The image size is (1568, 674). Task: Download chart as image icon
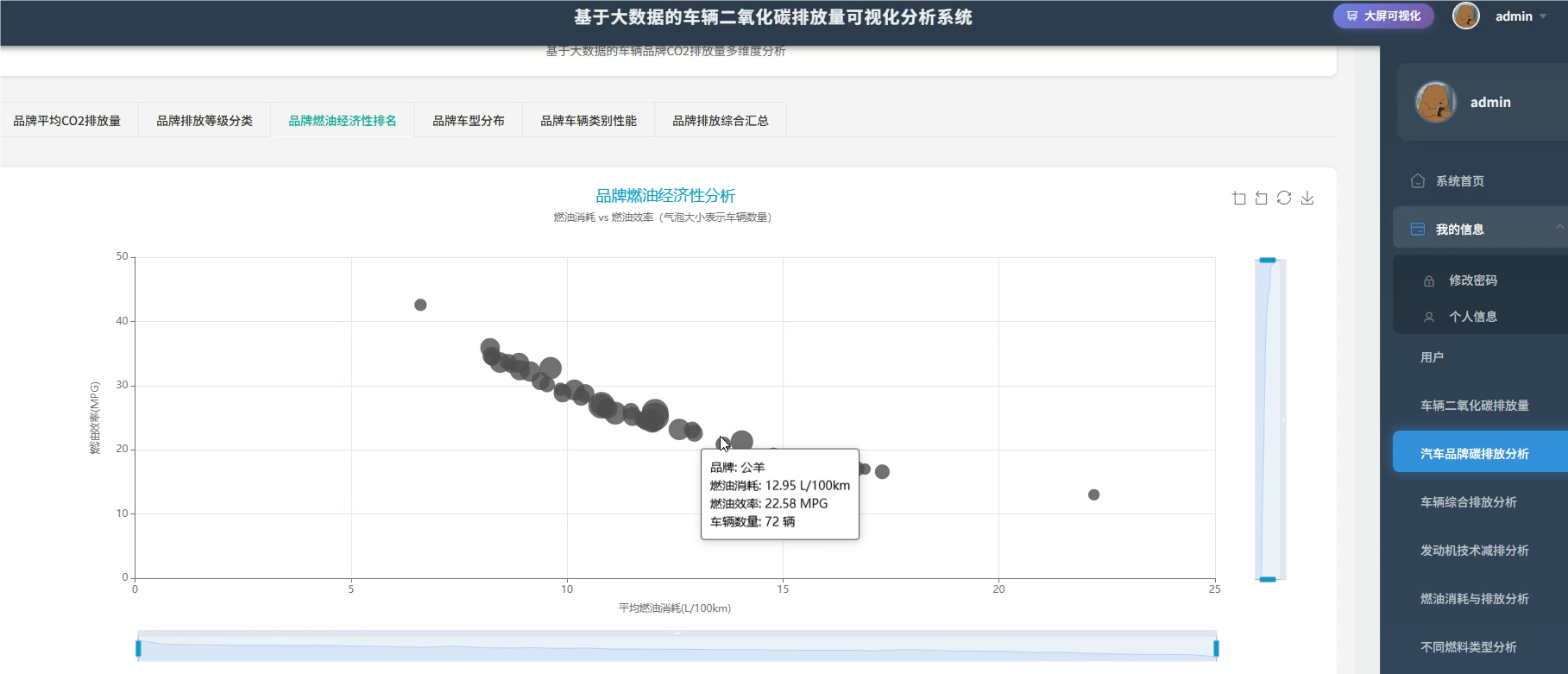coord(1307,198)
